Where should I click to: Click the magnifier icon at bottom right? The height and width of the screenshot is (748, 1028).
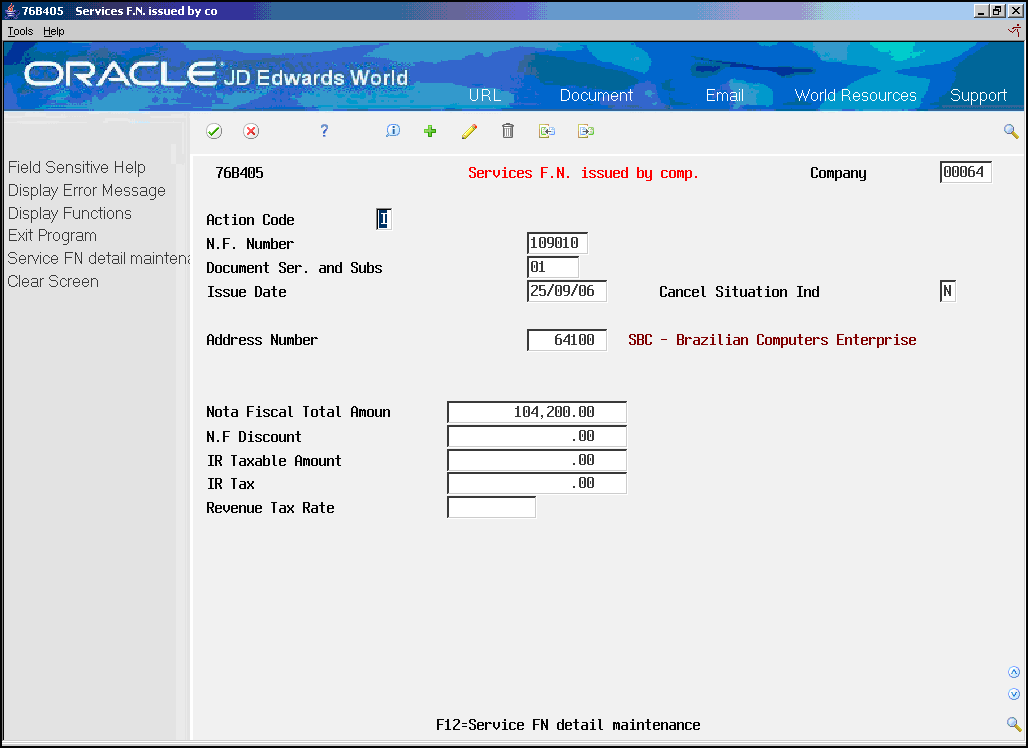coord(1014,724)
